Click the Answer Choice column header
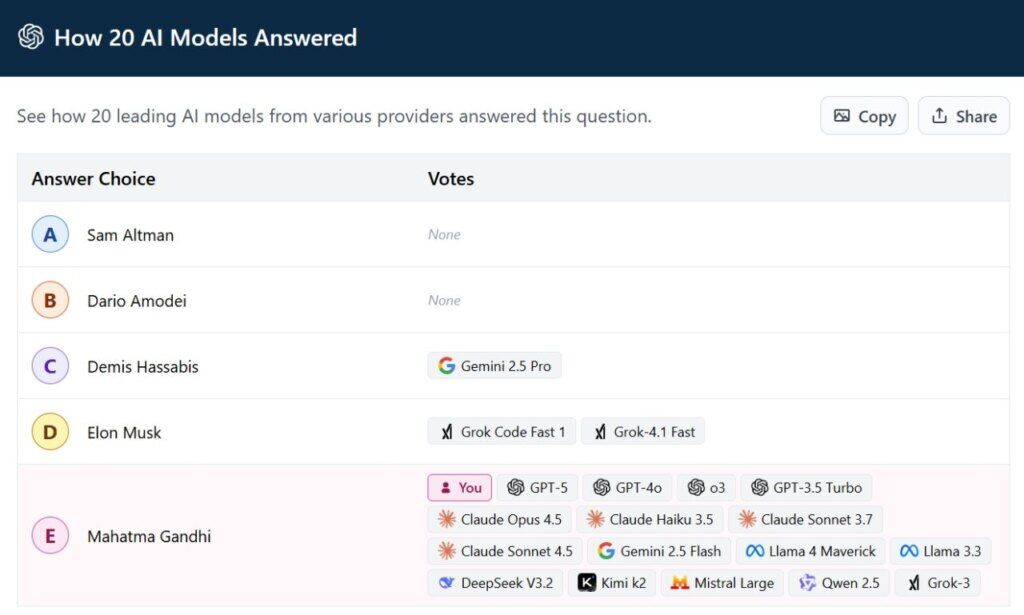1024x615 pixels. tap(92, 179)
